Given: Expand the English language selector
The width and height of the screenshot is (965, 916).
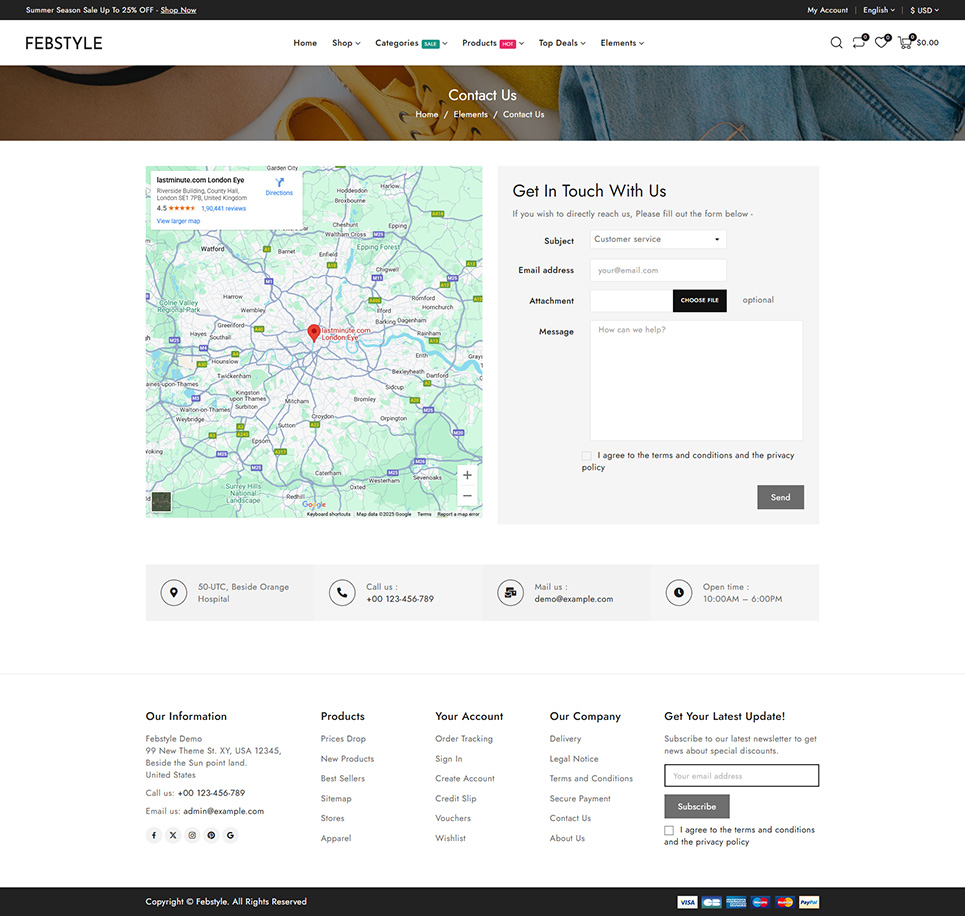Looking at the screenshot, I should point(878,10).
